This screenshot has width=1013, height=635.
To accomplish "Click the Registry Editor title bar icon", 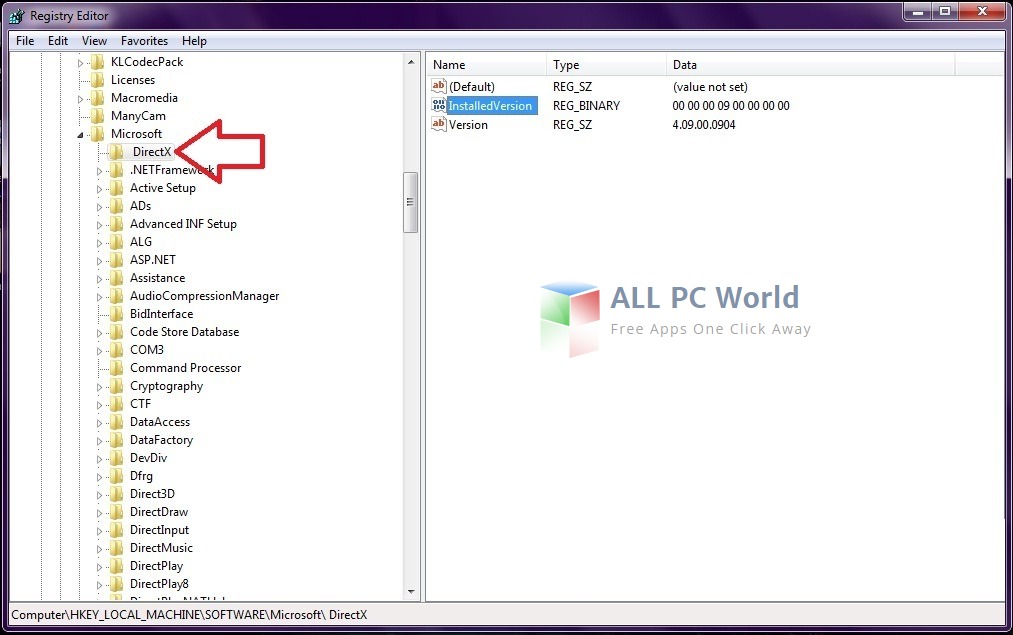I will [x=17, y=16].
